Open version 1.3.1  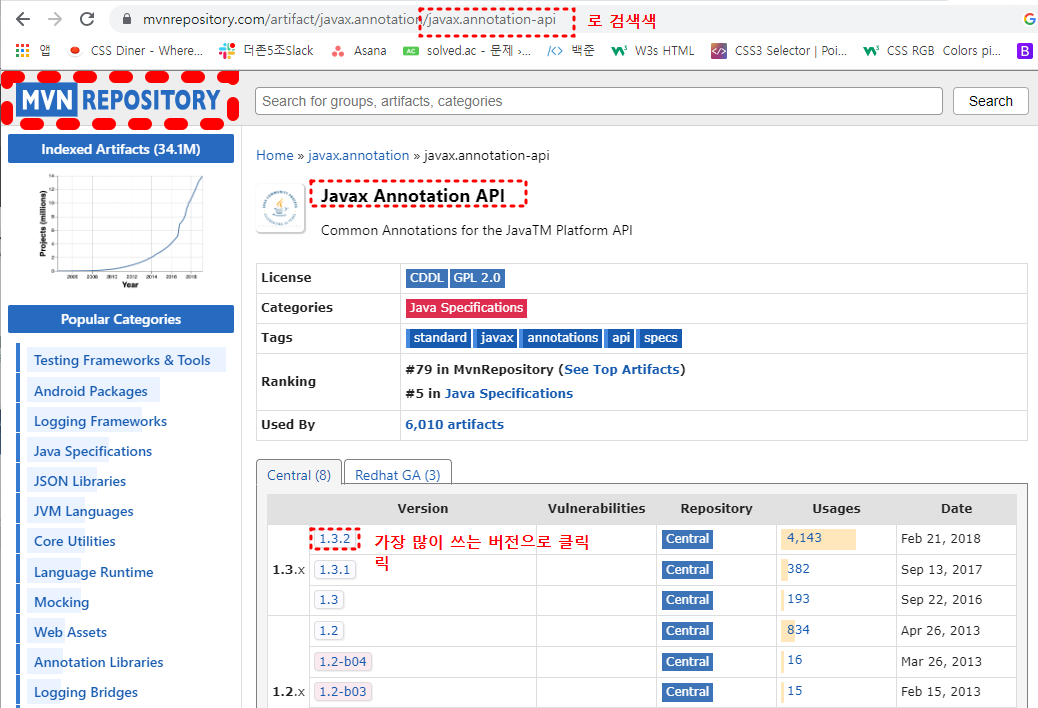coord(335,569)
